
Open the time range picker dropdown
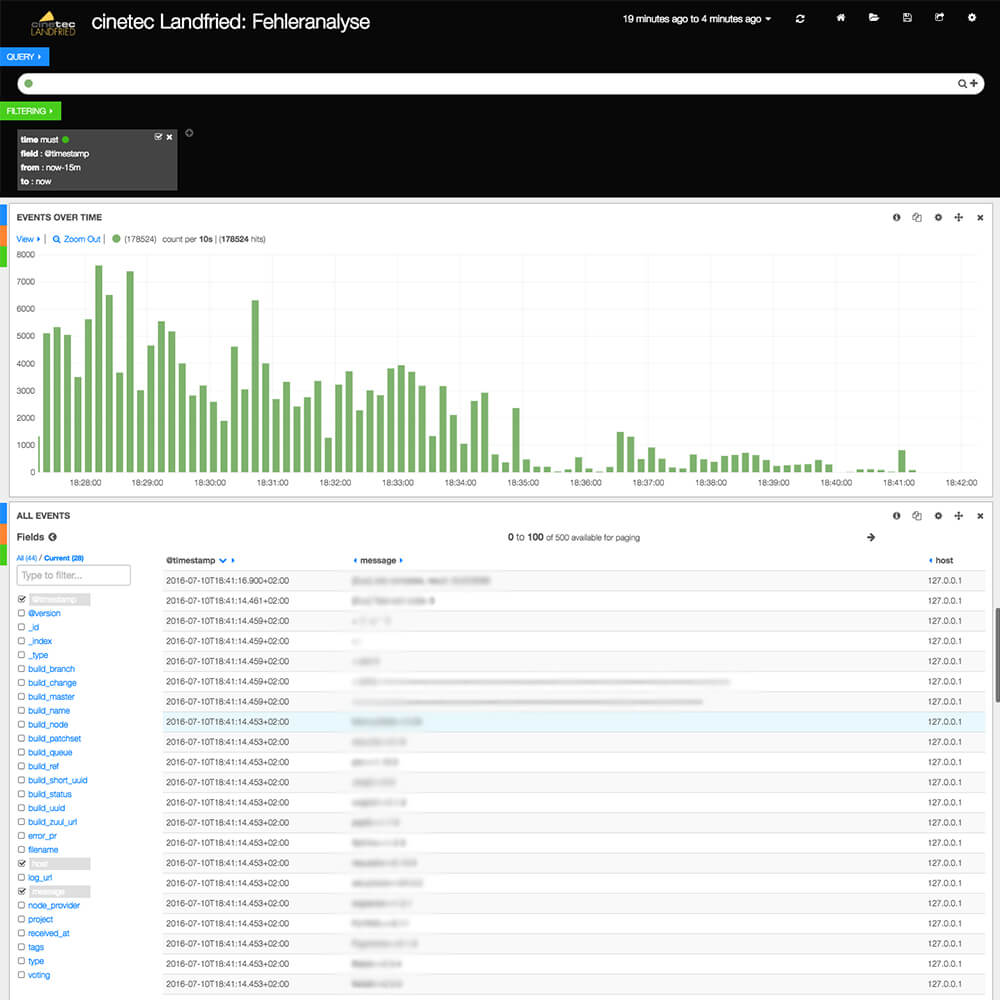[x=697, y=19]
